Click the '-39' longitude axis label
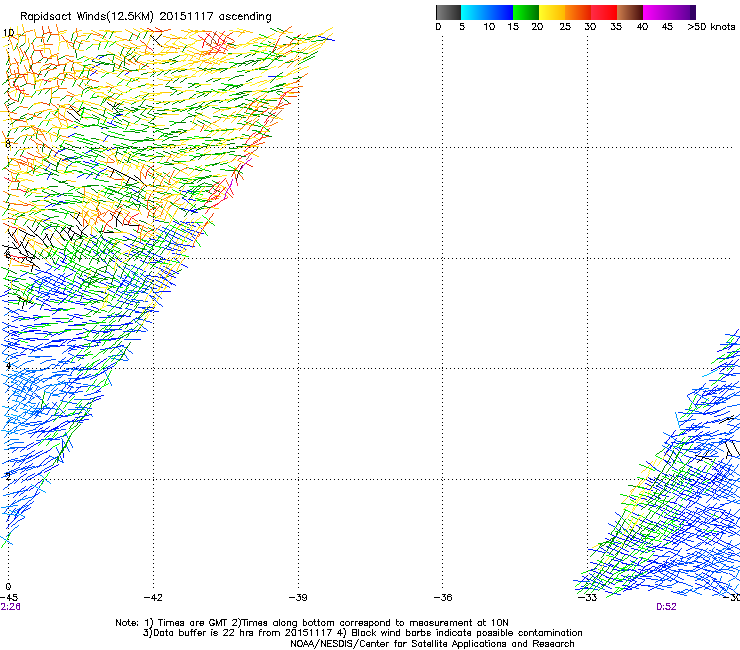 pyautogui.click(x=298, y=598)
